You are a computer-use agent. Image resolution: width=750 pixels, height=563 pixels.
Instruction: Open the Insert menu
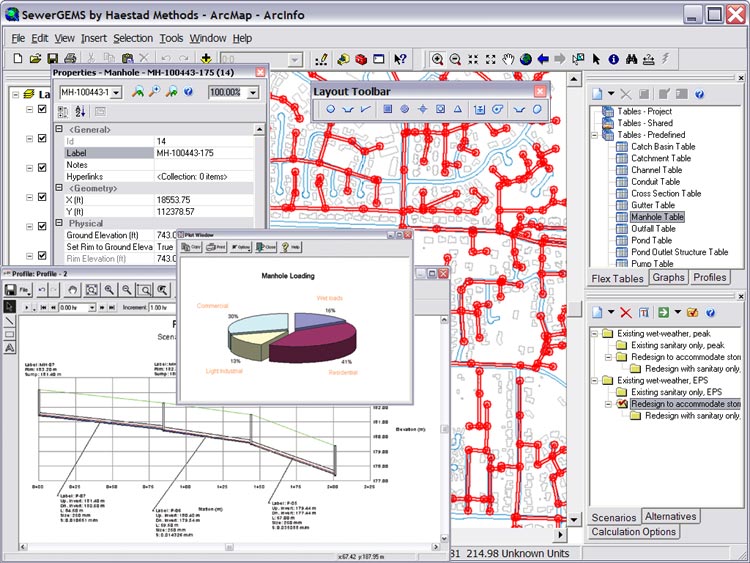(x=94, y=38)
